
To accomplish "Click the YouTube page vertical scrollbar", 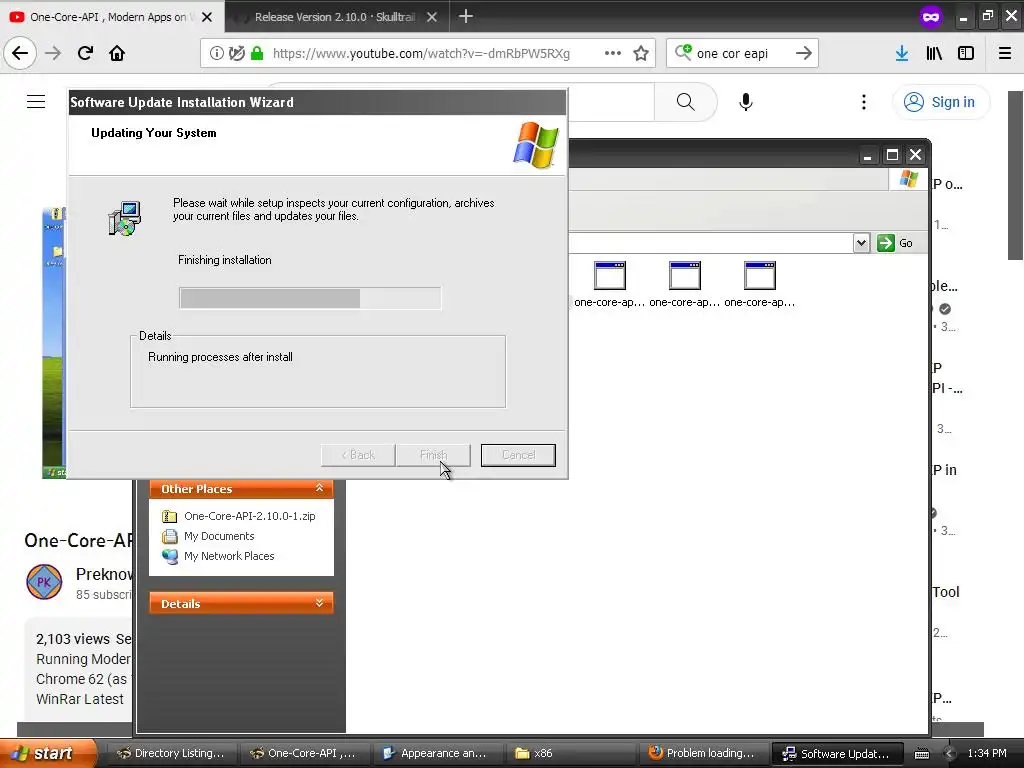I will click(1016, 175).
